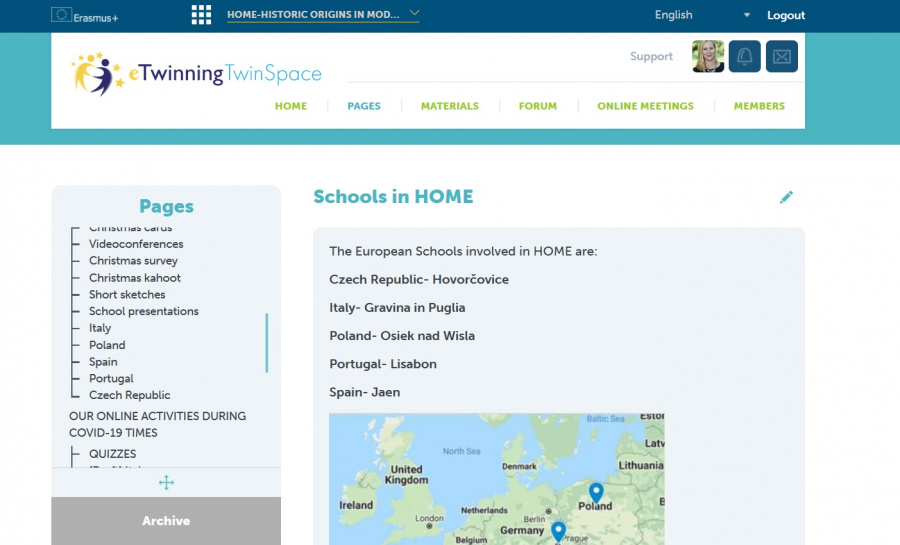900x545 pixels.
Task: Open the Christmas survey page
Action: [x=133, y=260]
